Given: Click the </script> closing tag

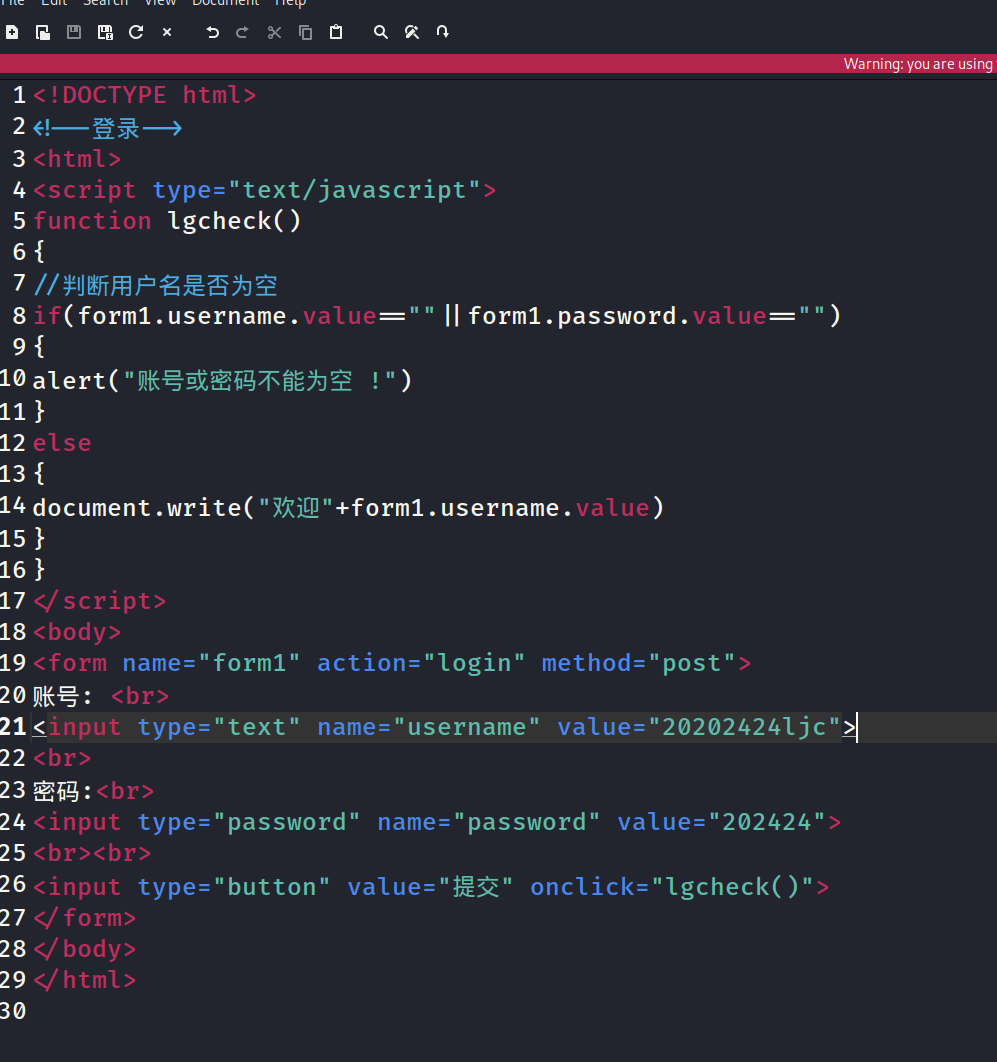Looking at the screenshot, I should click(x=99, y=601).
